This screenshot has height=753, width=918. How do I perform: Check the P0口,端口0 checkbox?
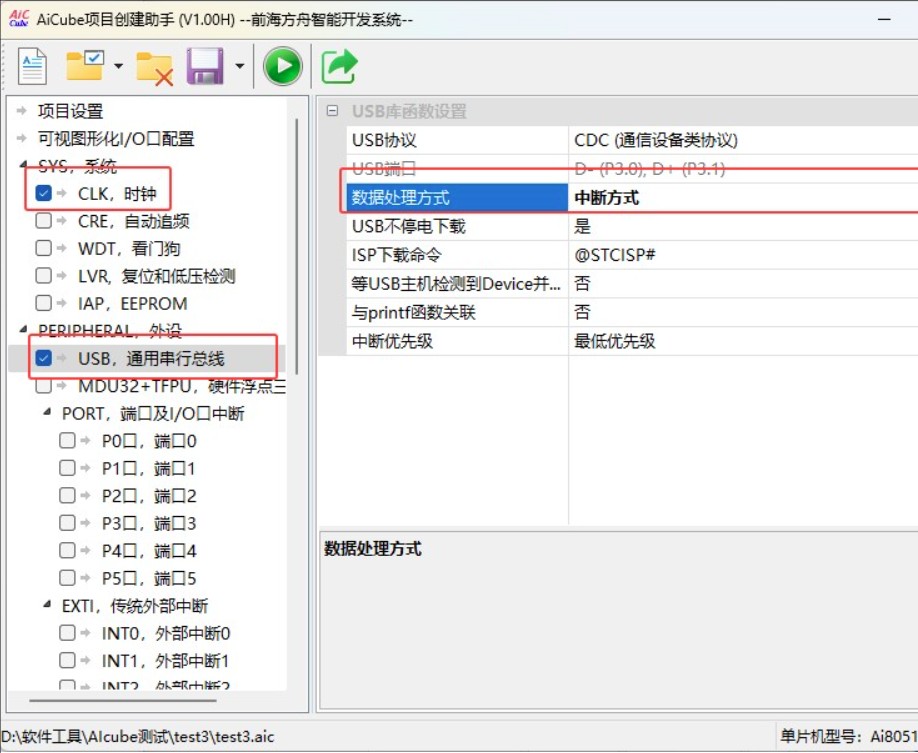[x=67, y=440]
